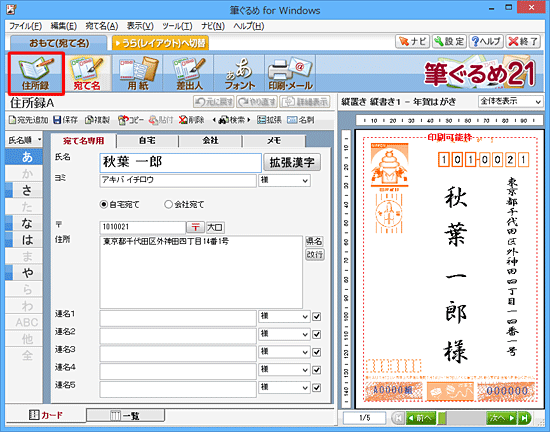Toggle the 連名2 checkbox
550x432 pixels.
(316, 335)
